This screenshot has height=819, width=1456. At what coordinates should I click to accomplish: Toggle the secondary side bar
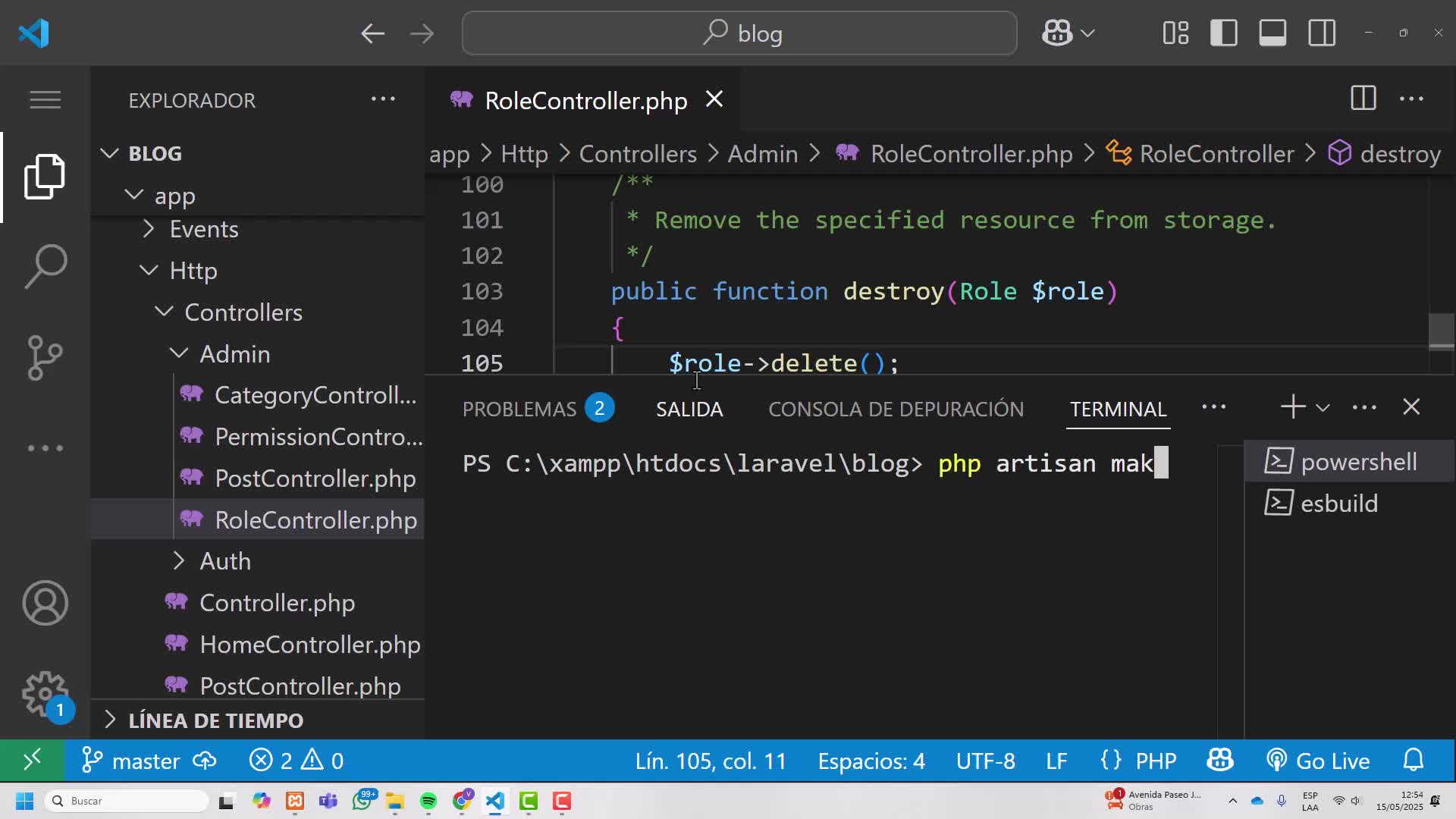pyautogui.click(x=1322, y=33)
